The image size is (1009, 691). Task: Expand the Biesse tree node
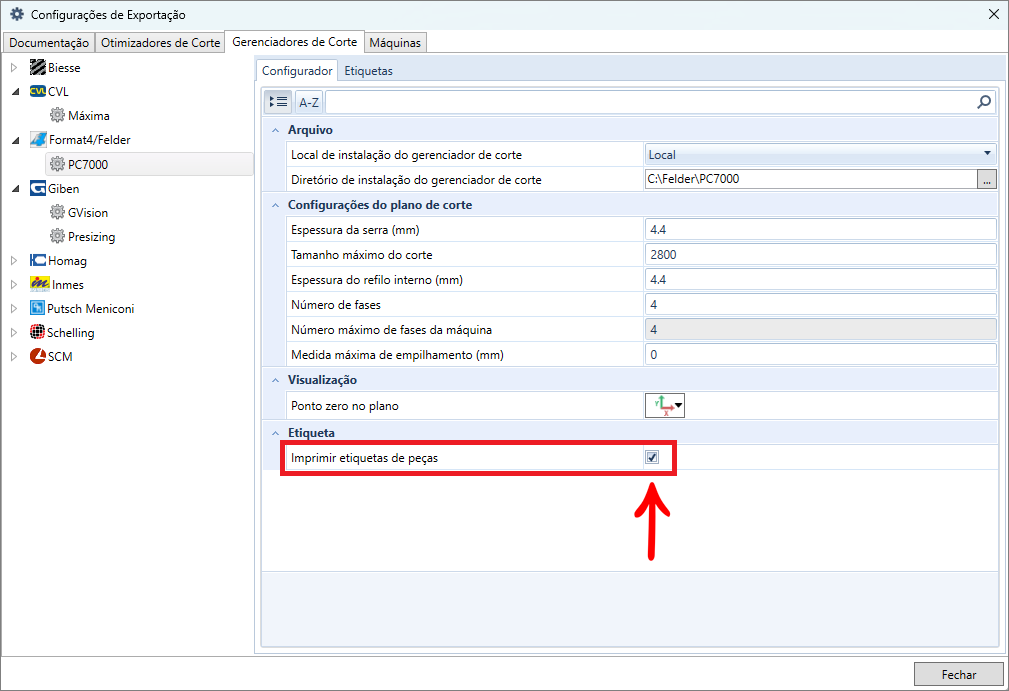(x=14, y=68)
